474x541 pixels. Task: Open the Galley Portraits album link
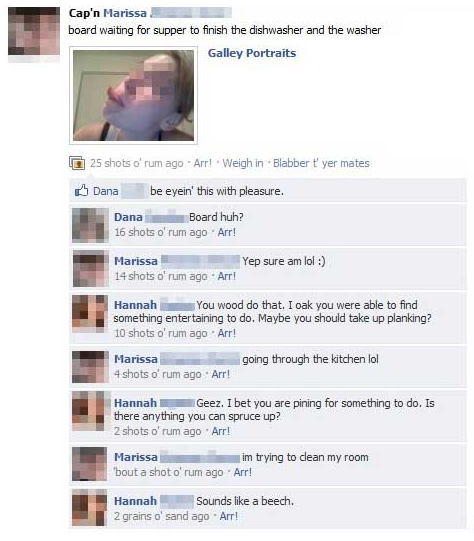pos(252,53)
